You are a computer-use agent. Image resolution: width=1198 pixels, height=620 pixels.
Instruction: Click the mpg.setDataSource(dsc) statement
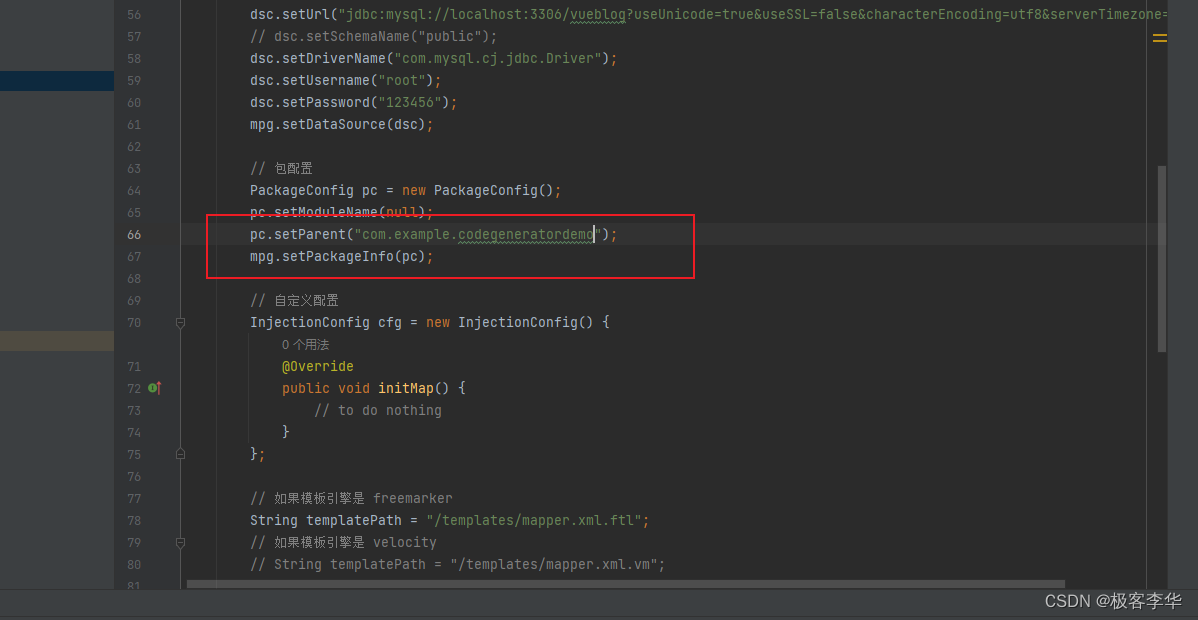click(342, 125)
